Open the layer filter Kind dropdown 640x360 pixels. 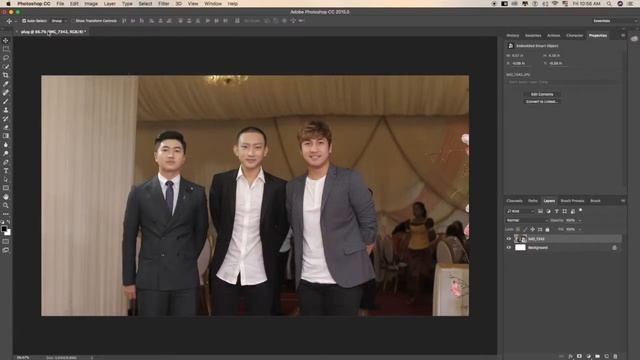tap(520, 211)
